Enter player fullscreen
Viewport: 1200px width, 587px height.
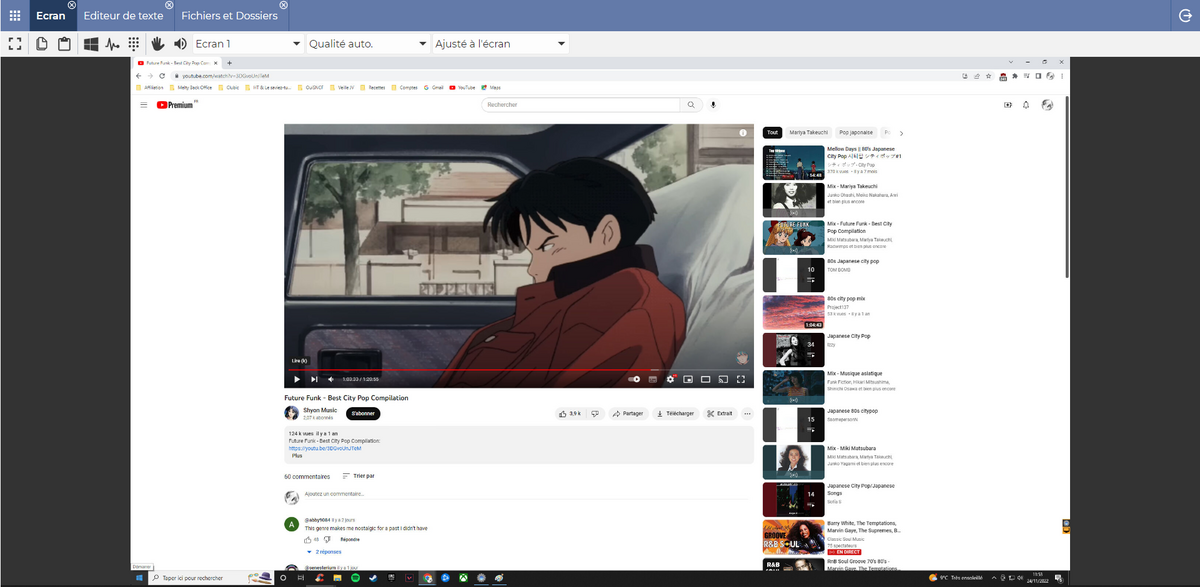pos(741,379)
